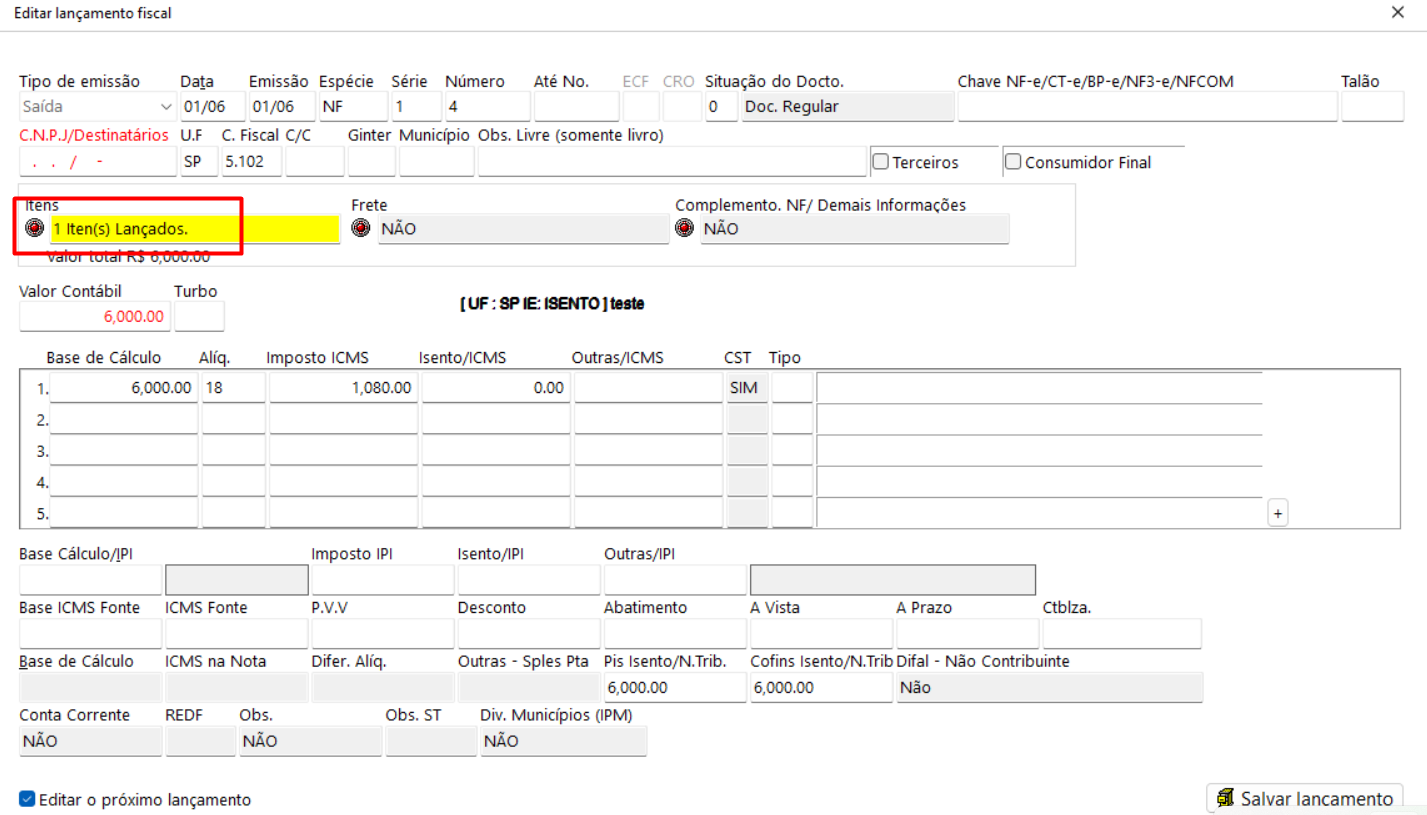This screenshot has width=1427, height=815.
Task: Click the Pis Isento/N.Trib. field
Action: click(675, 688)
